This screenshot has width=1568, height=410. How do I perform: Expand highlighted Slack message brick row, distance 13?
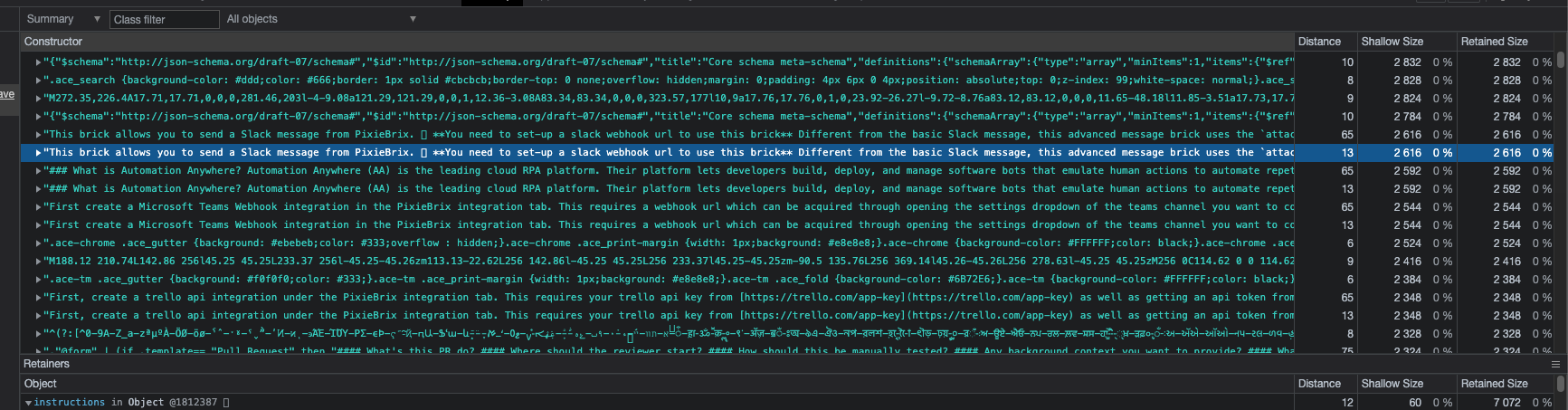(x=38, y=153)
